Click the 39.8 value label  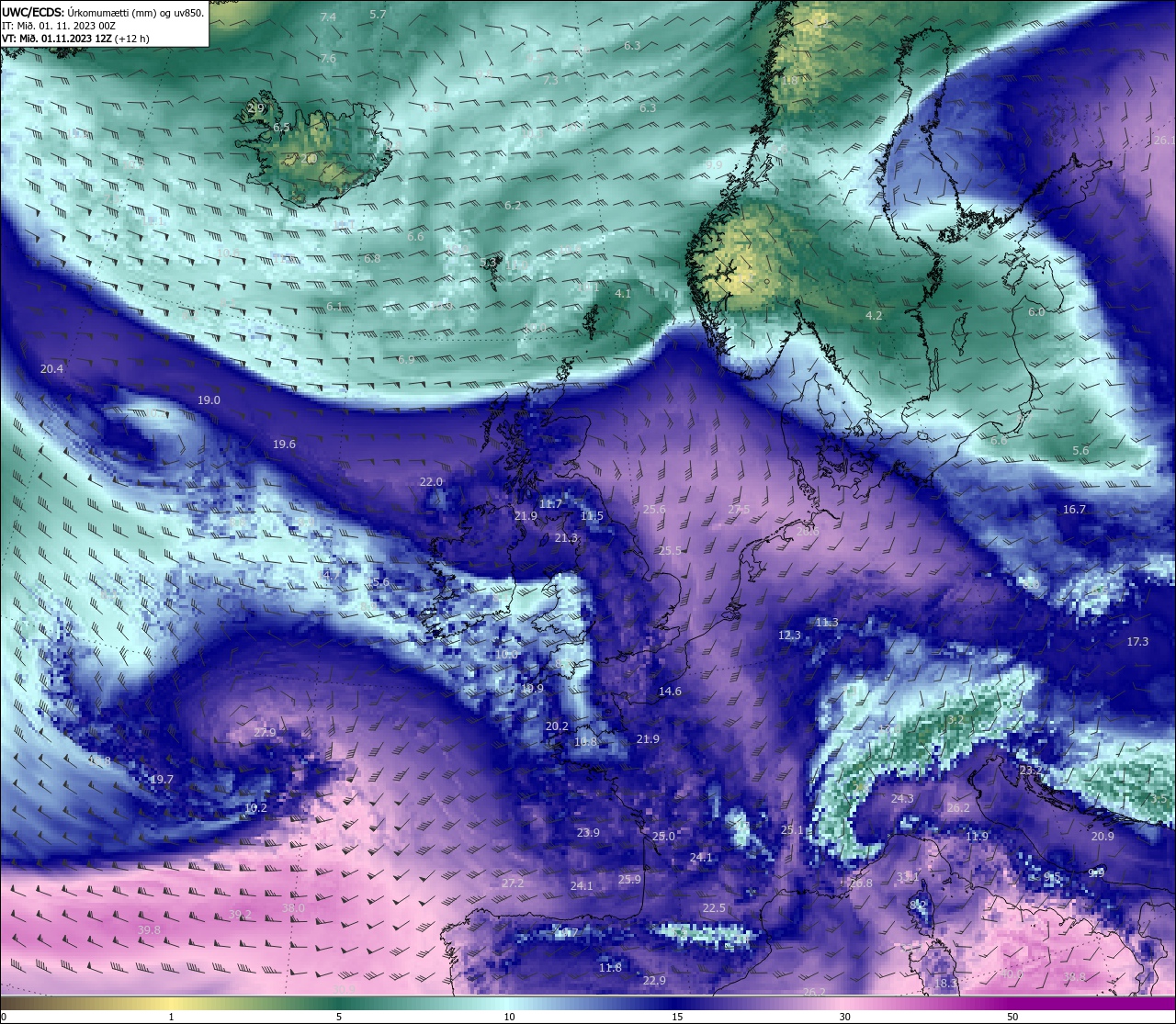click(x=149, y=930)
